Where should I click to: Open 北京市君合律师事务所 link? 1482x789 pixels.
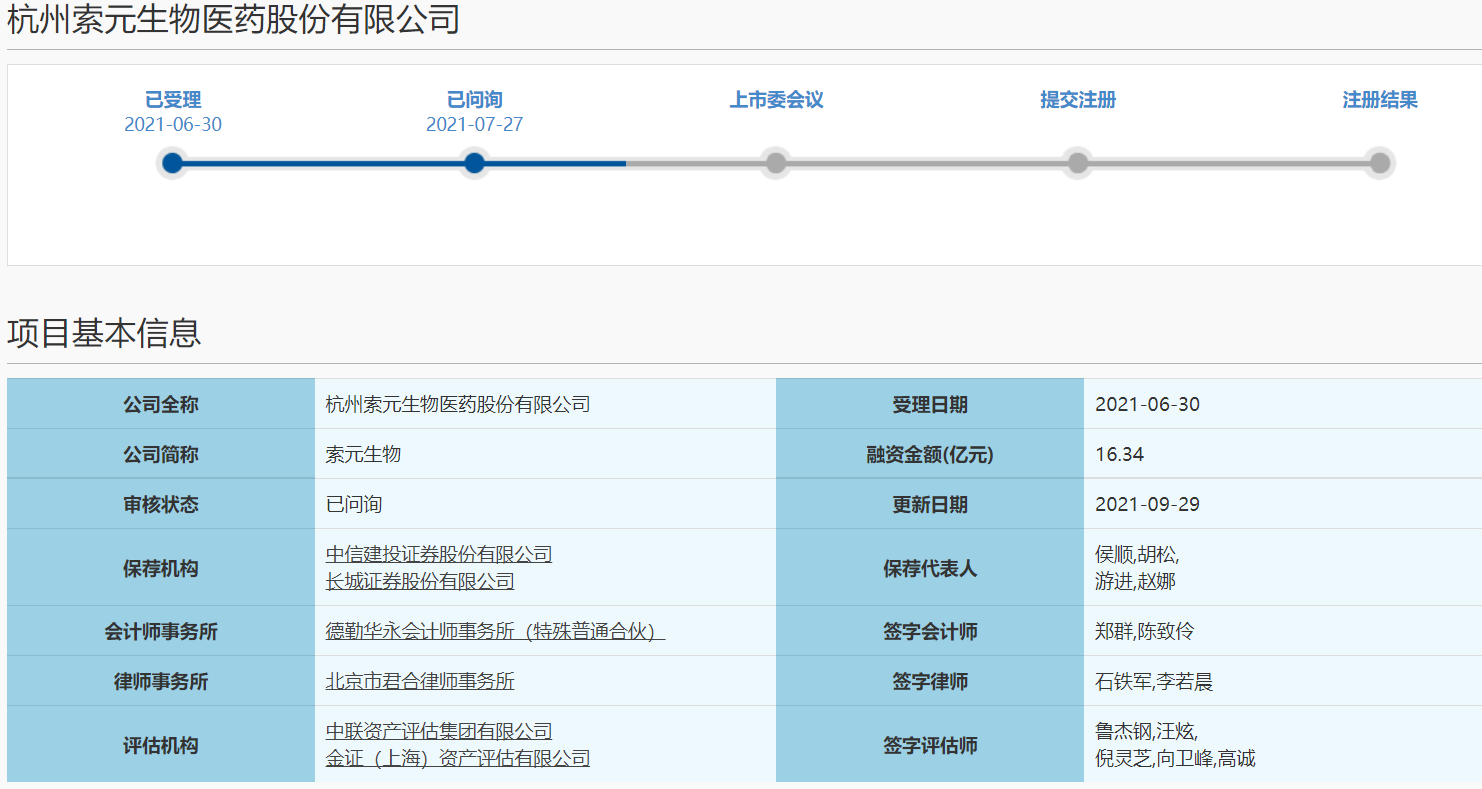tap(420, 681)
